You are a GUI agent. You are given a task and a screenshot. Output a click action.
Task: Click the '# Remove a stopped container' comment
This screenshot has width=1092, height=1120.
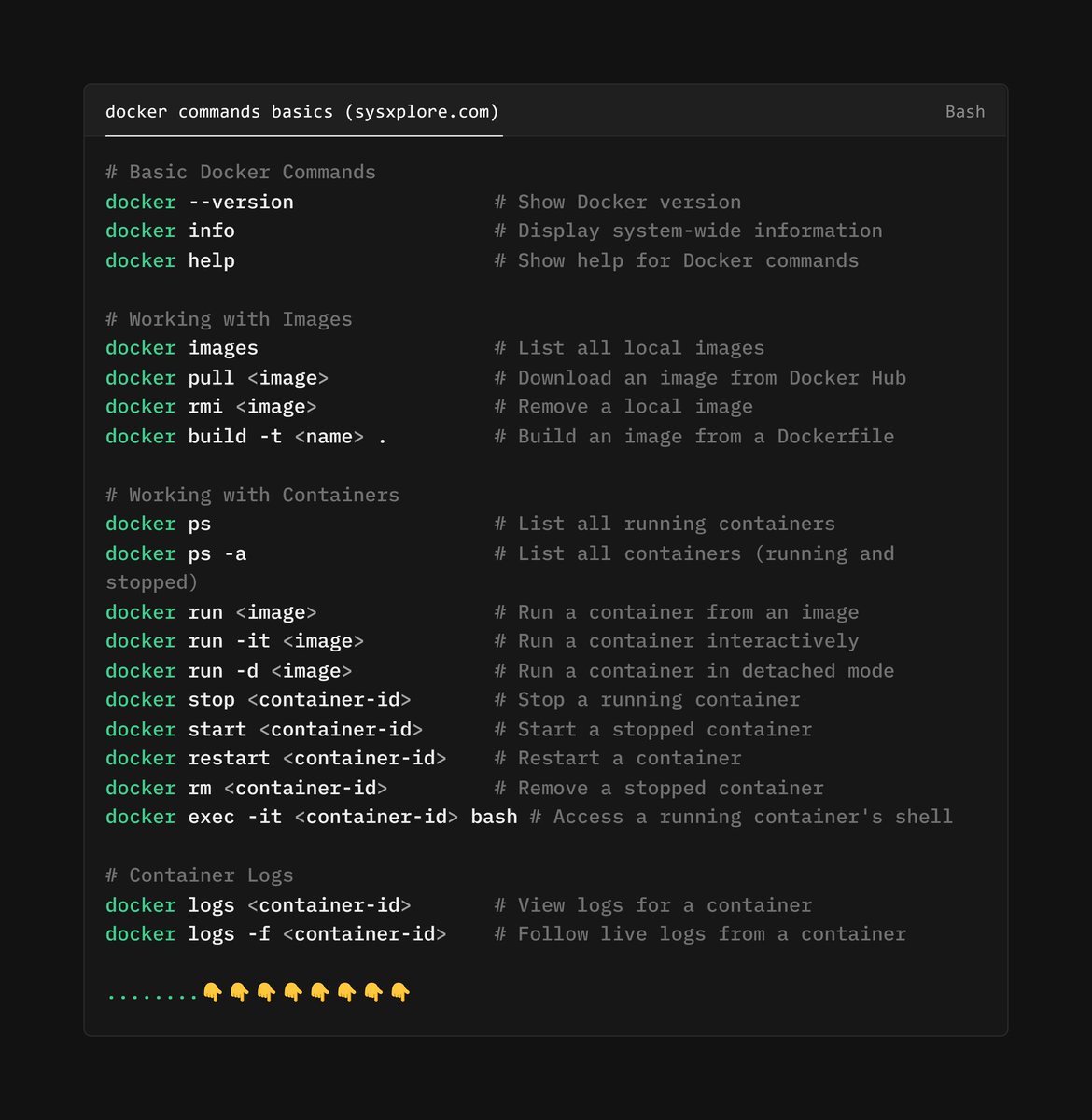point(659,789)
